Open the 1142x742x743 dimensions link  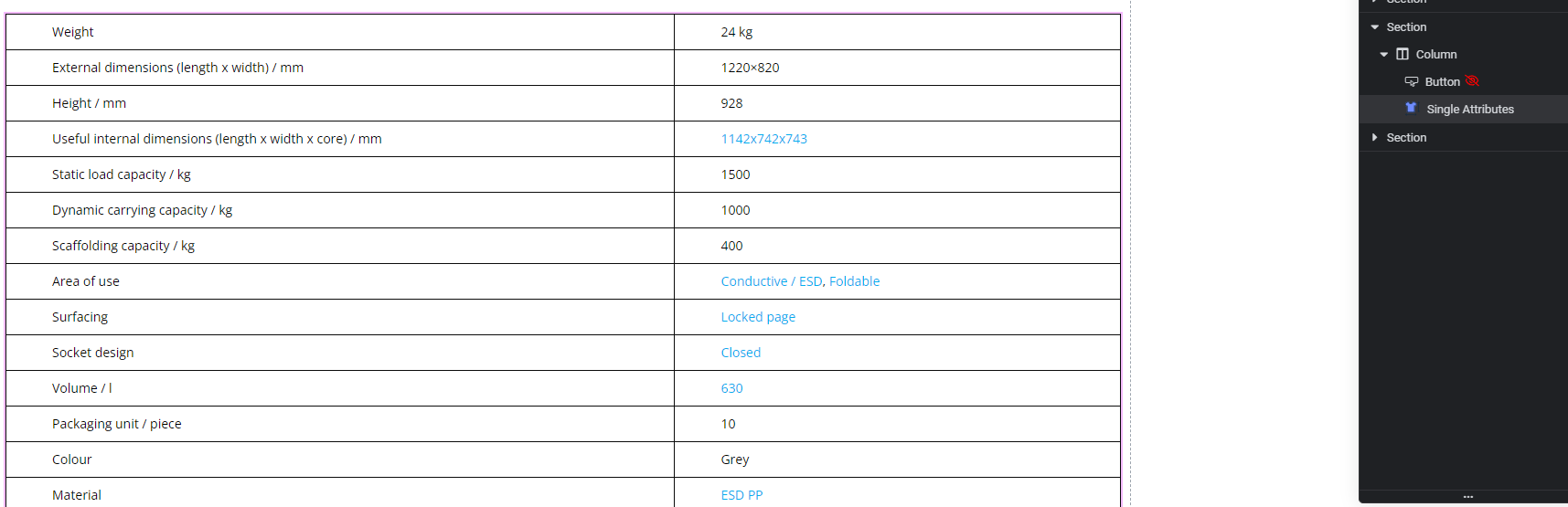763,139
